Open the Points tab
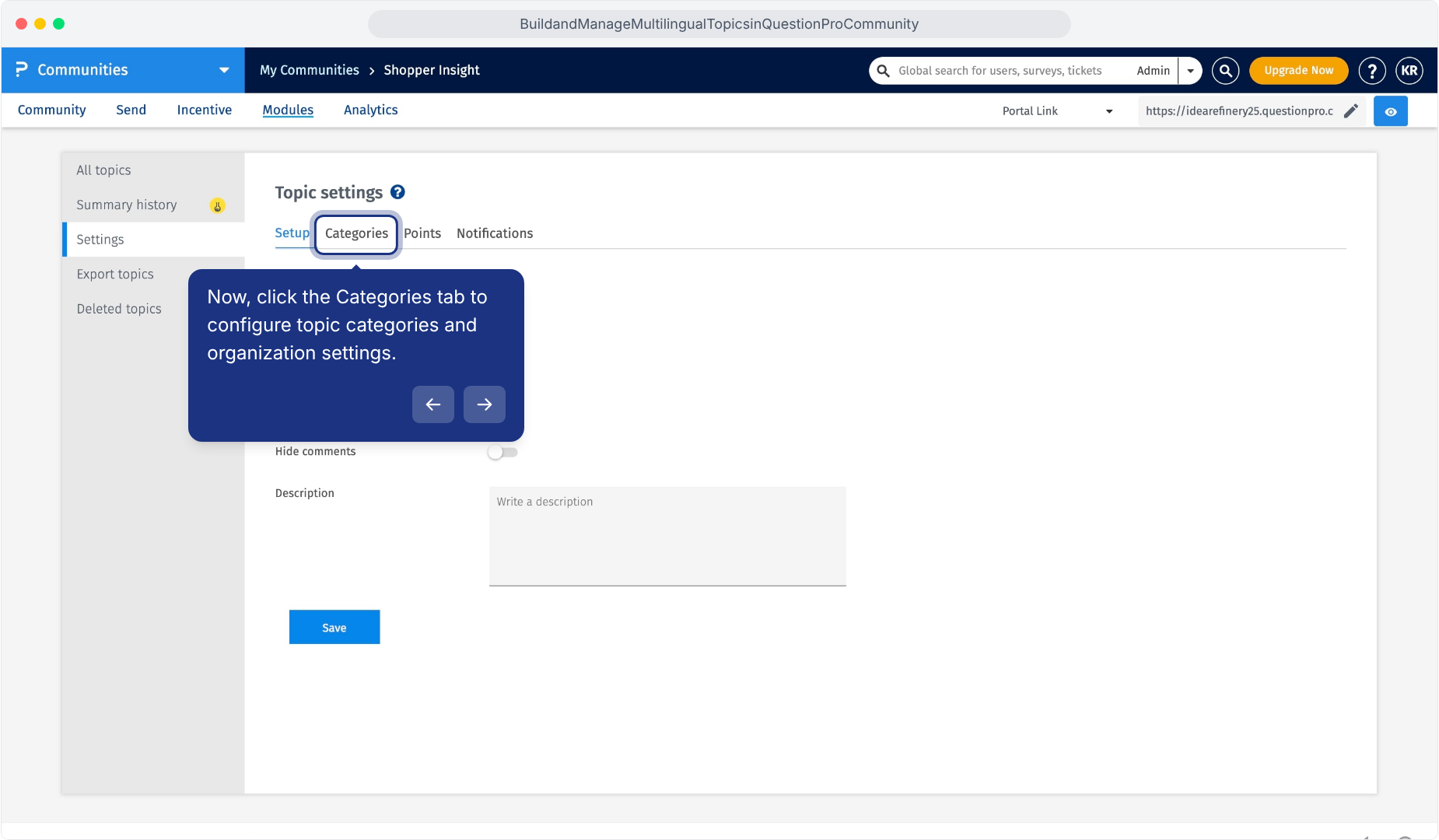Screen dimensions: 1439x840 pos(422,233)
